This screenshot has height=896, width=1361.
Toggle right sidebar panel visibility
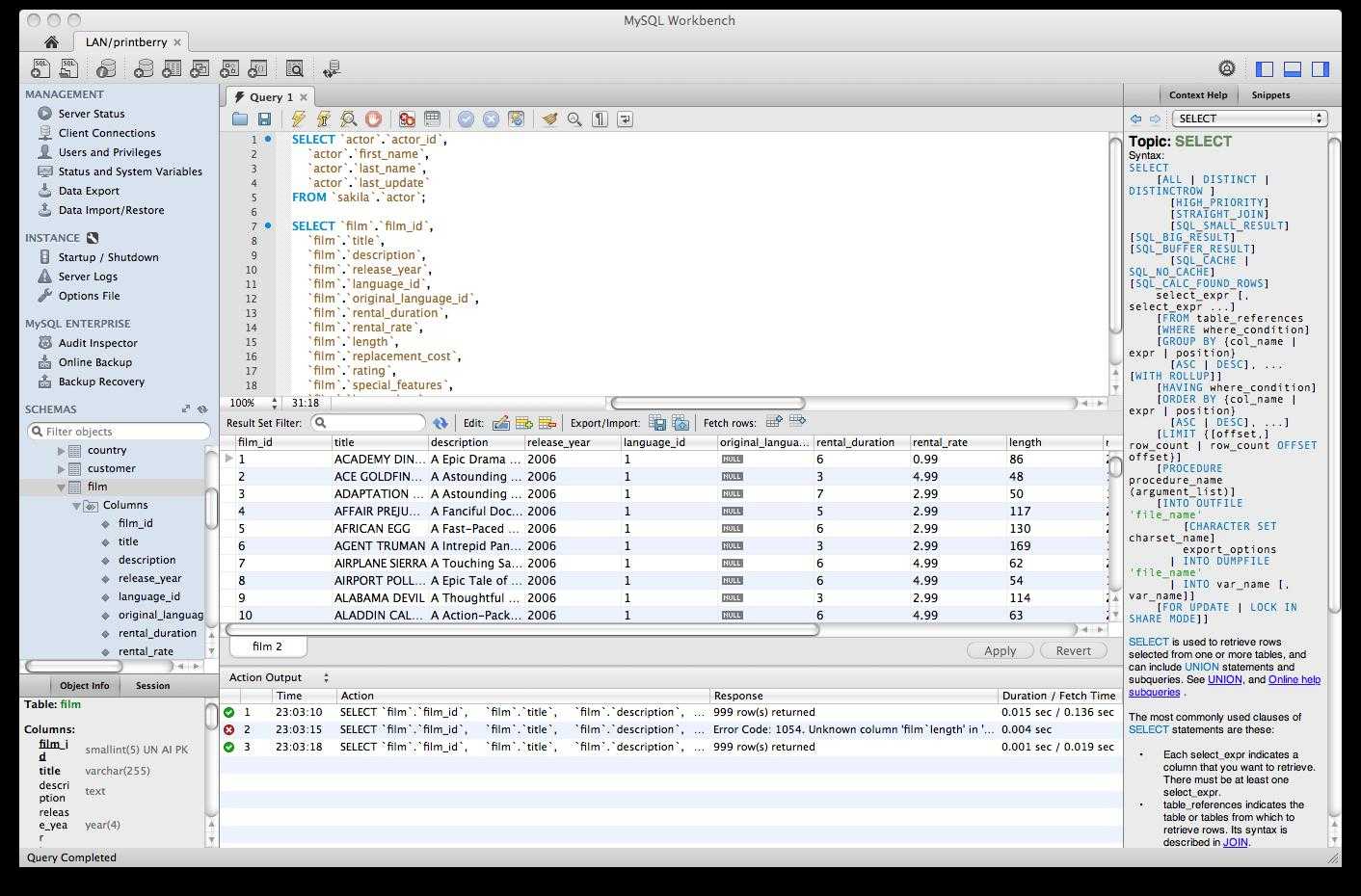pos(1321,68)
